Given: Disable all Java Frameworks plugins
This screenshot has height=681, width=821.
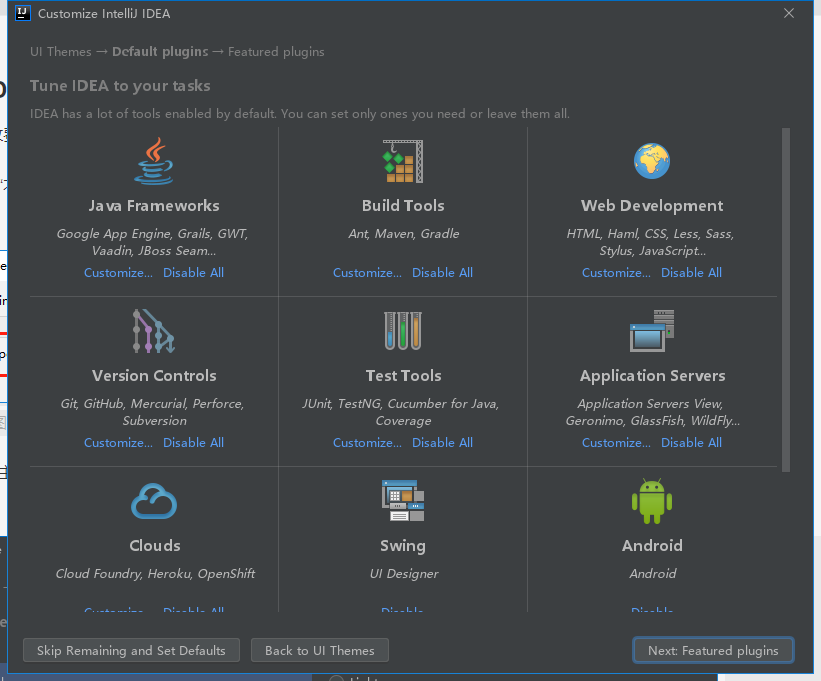Looking at the screenshot, I should coord(193,273).
